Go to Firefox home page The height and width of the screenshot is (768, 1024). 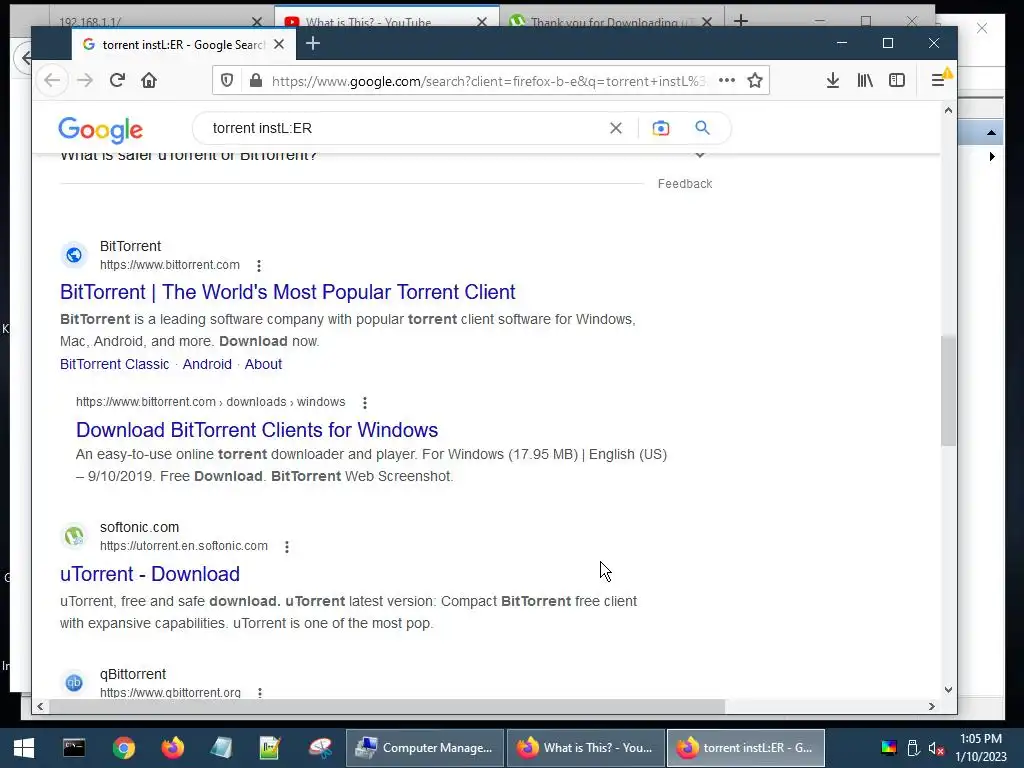pos(149,80)
